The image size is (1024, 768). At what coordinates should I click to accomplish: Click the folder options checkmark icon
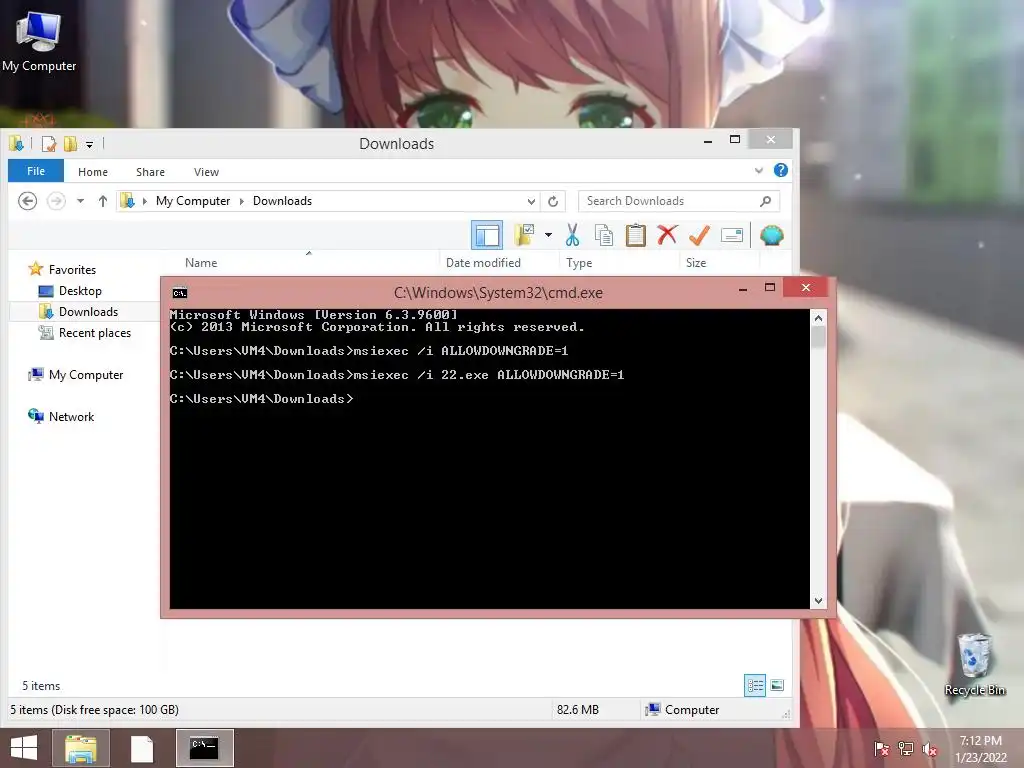click(524, 235)
